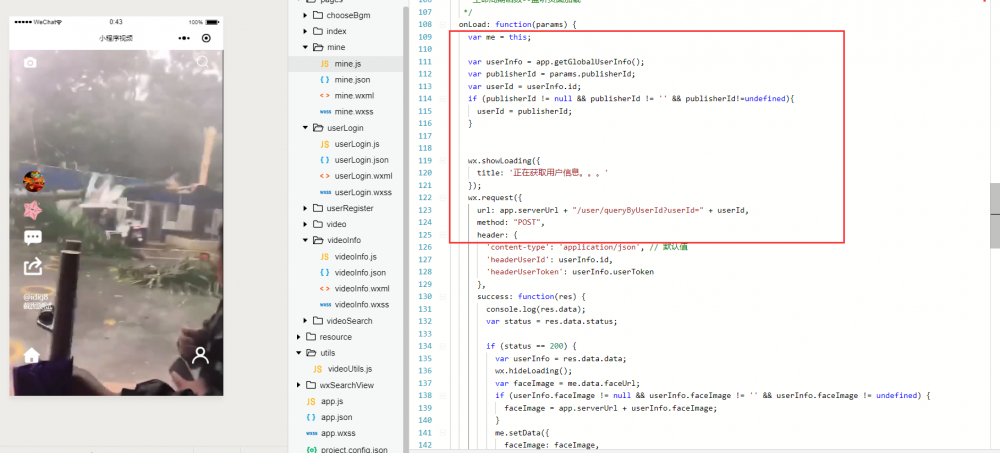This screenshot has height=453, width=1000.
Task: Collapse the utils folder
Action: [298, 353]
